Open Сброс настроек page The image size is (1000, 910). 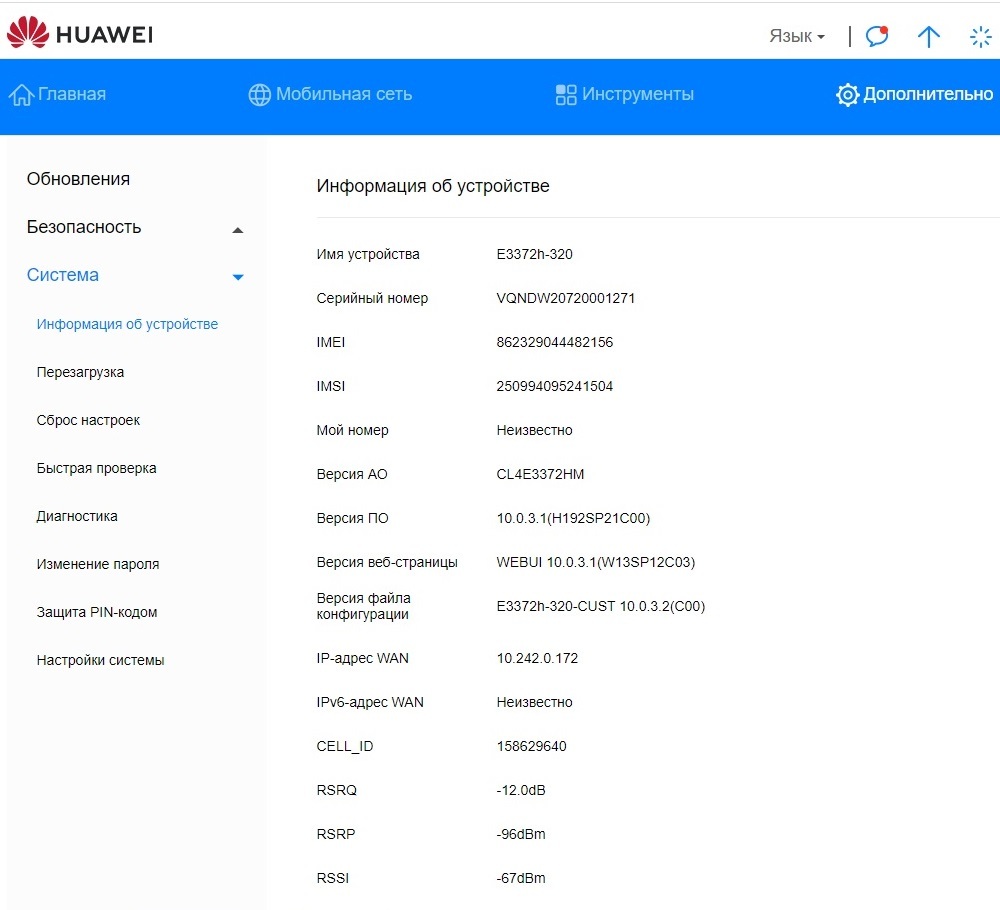[88, 420]
